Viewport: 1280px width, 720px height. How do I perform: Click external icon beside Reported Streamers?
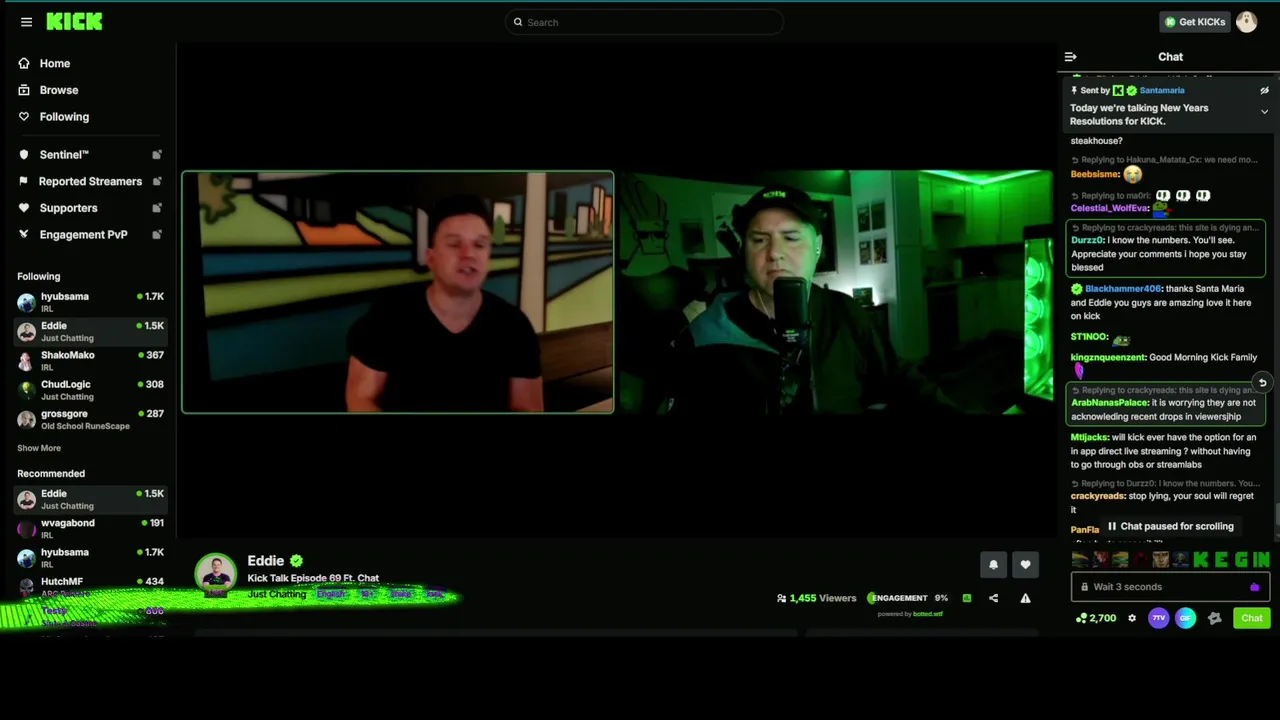pyautogui.click(x=157, y=181)
